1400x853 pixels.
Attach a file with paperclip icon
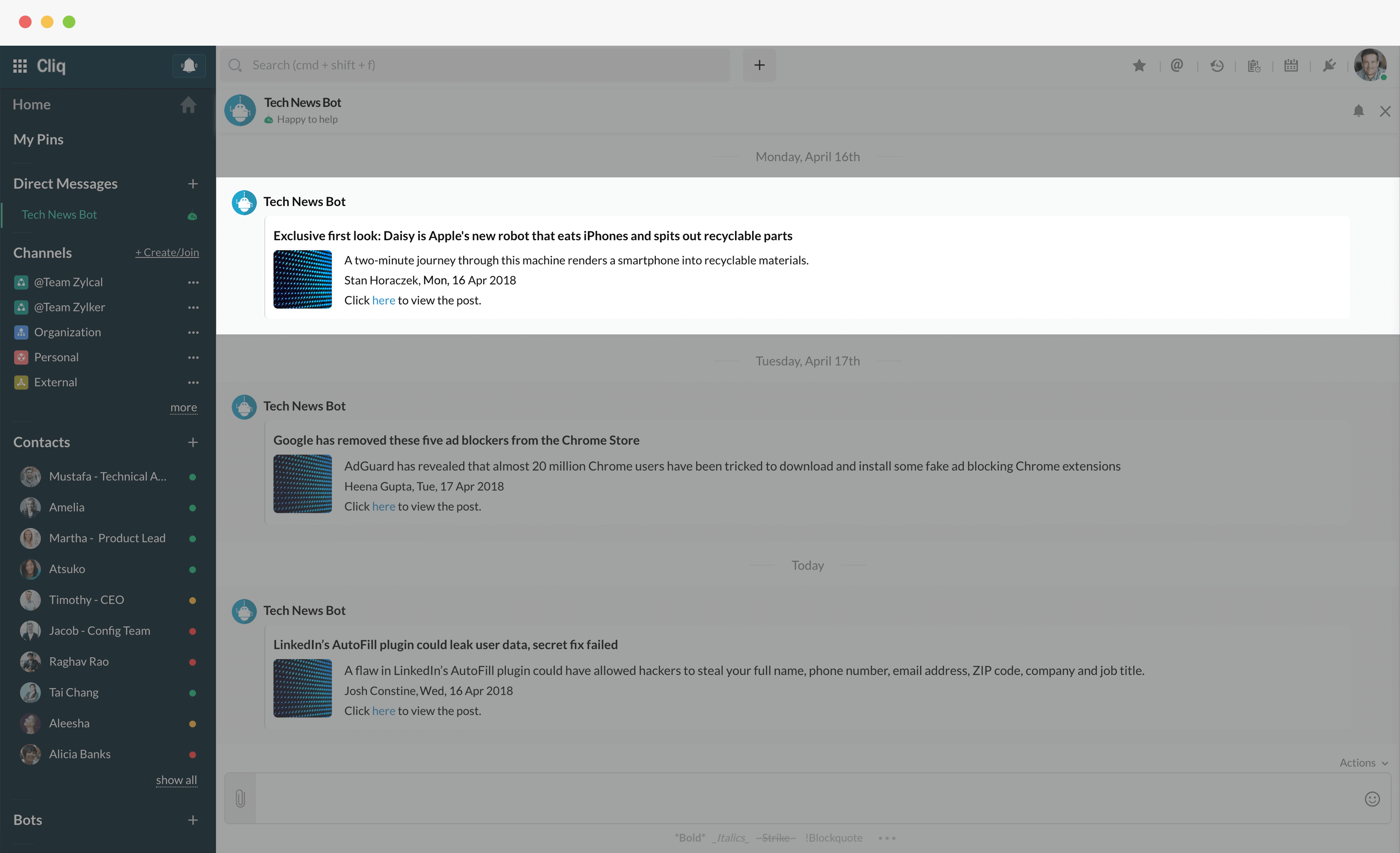tap(240, 799)
